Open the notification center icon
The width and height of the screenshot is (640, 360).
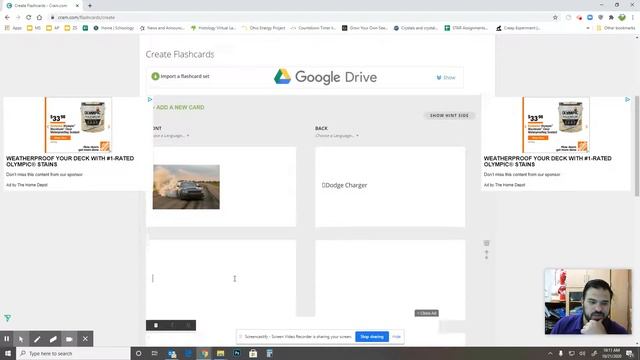coord(630,353)
